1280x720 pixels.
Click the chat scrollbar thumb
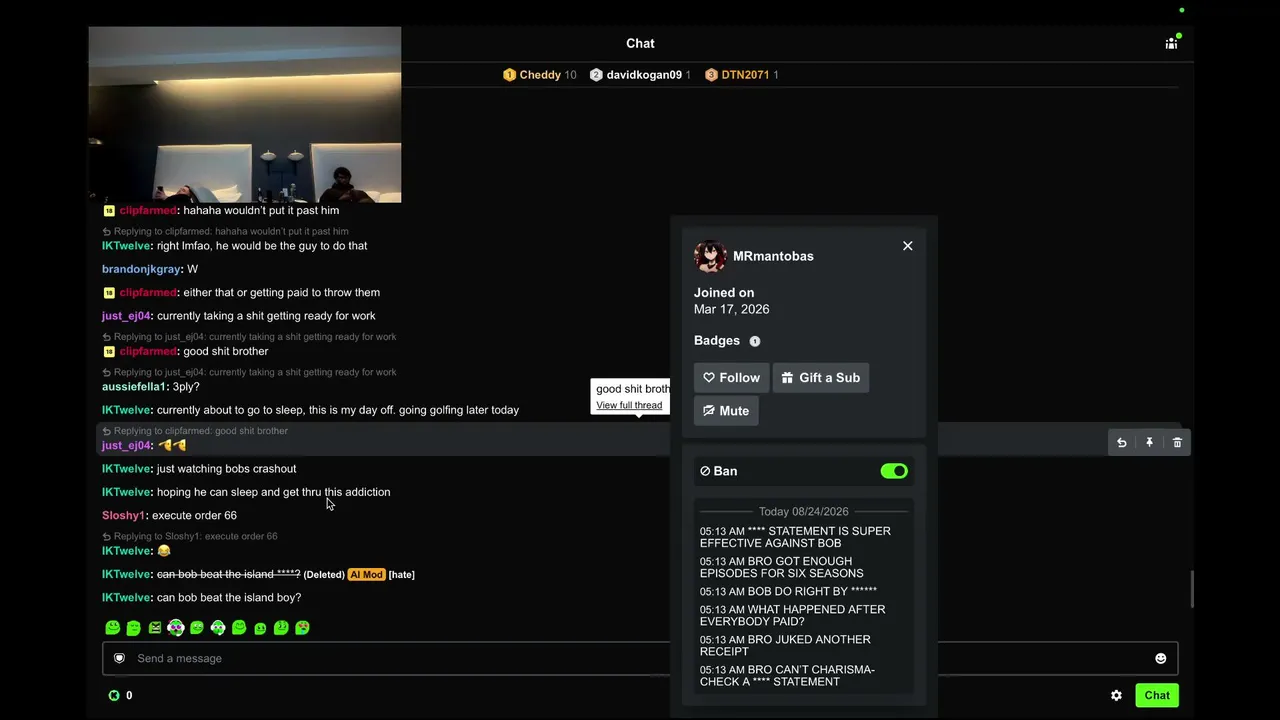click(1191, 588)
